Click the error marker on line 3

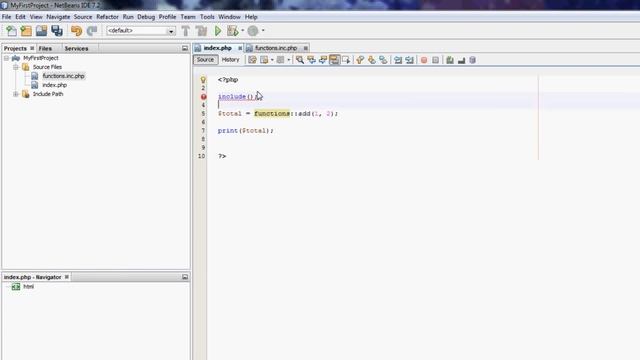(x=203, y=97)
